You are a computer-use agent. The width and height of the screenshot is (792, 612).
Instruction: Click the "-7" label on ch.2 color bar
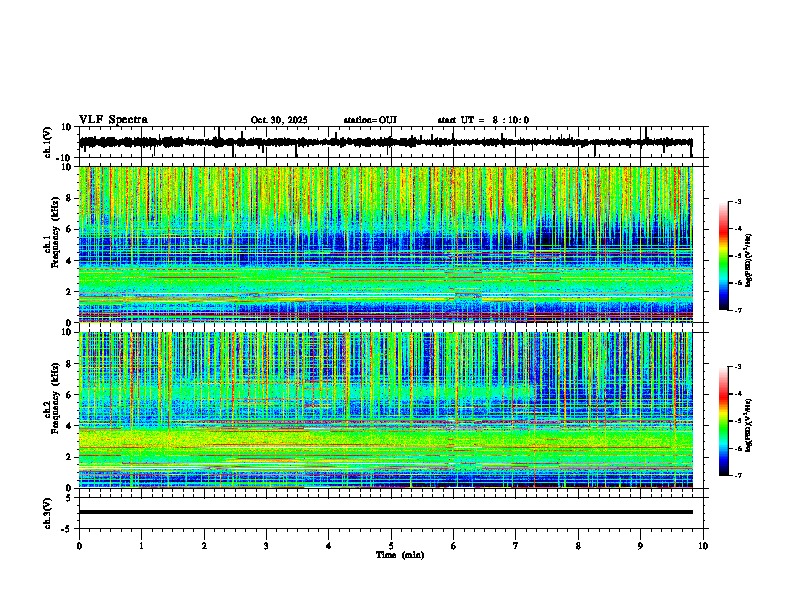(x=737, y=475)
